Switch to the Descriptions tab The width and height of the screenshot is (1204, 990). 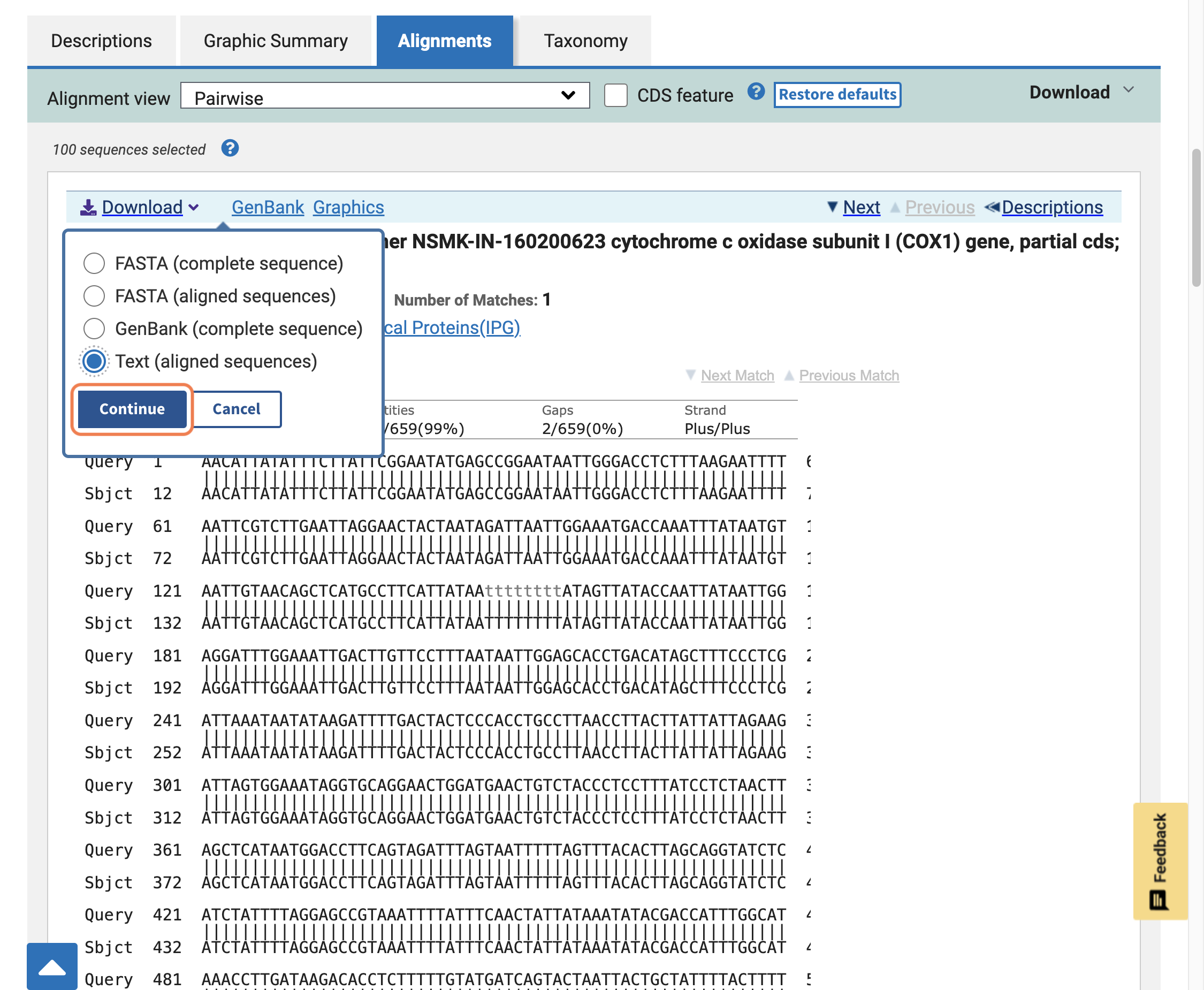102,41
